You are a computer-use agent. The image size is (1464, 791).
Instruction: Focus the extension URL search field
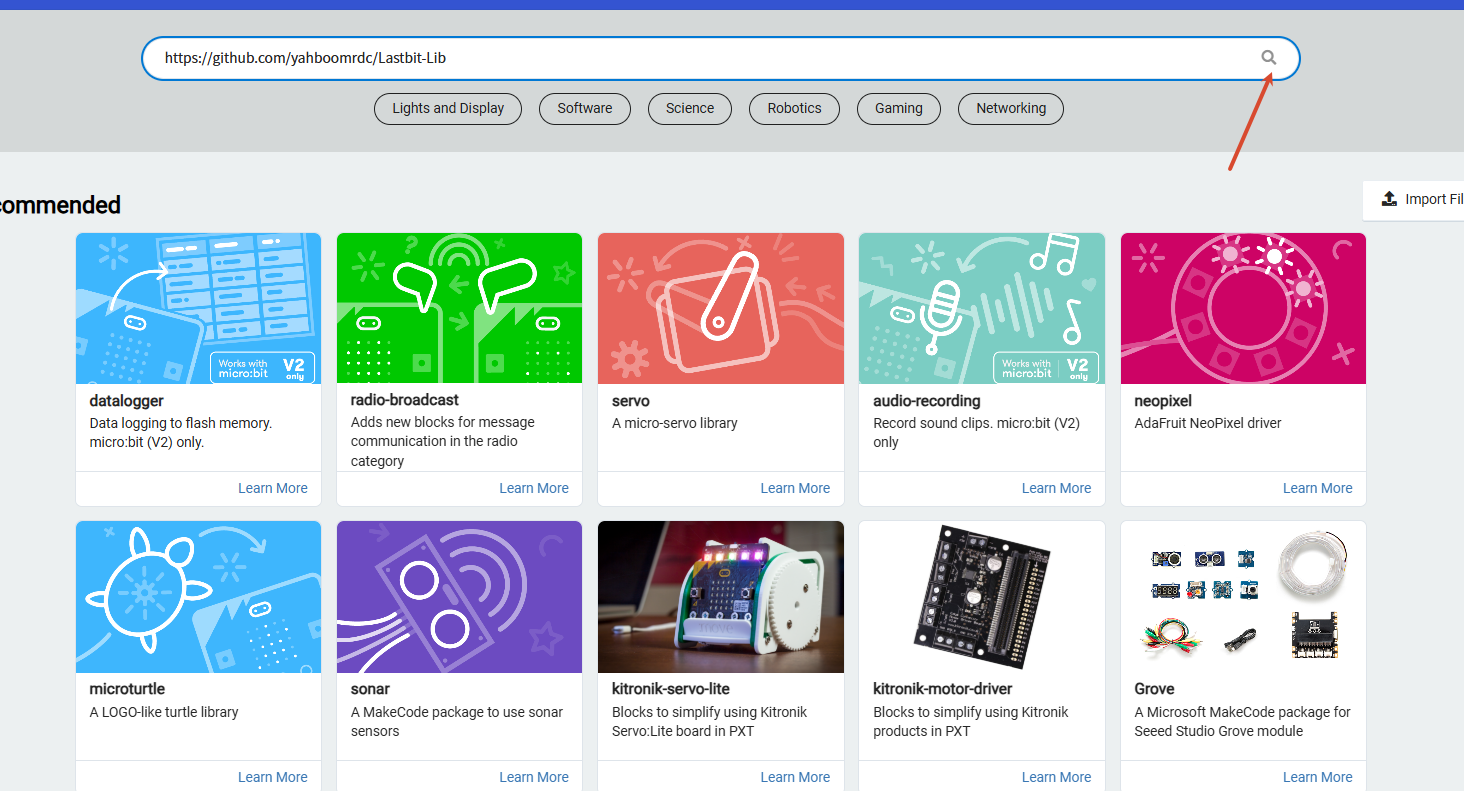(720, 58)
